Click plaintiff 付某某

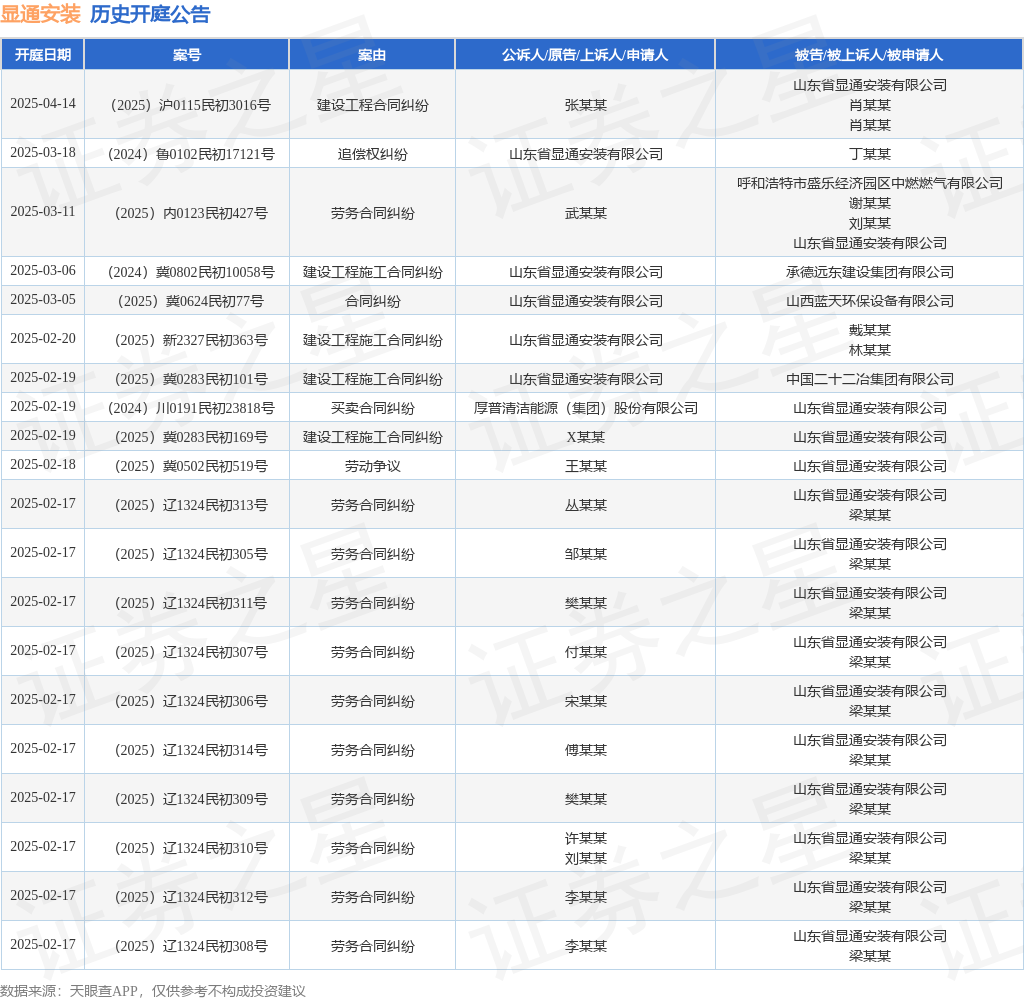pos(586,653)
